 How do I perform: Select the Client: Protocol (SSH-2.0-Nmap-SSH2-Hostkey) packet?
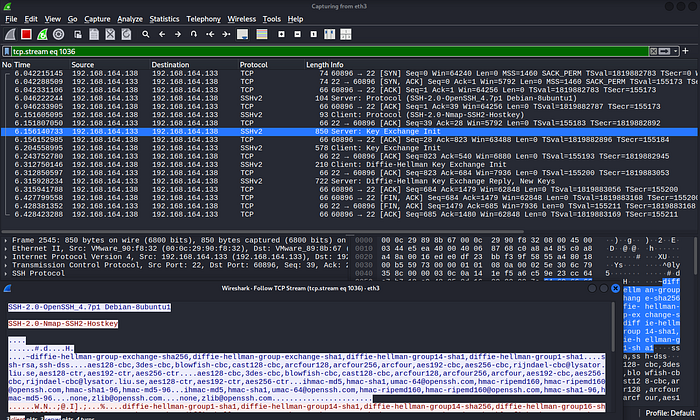pos(349,115)
